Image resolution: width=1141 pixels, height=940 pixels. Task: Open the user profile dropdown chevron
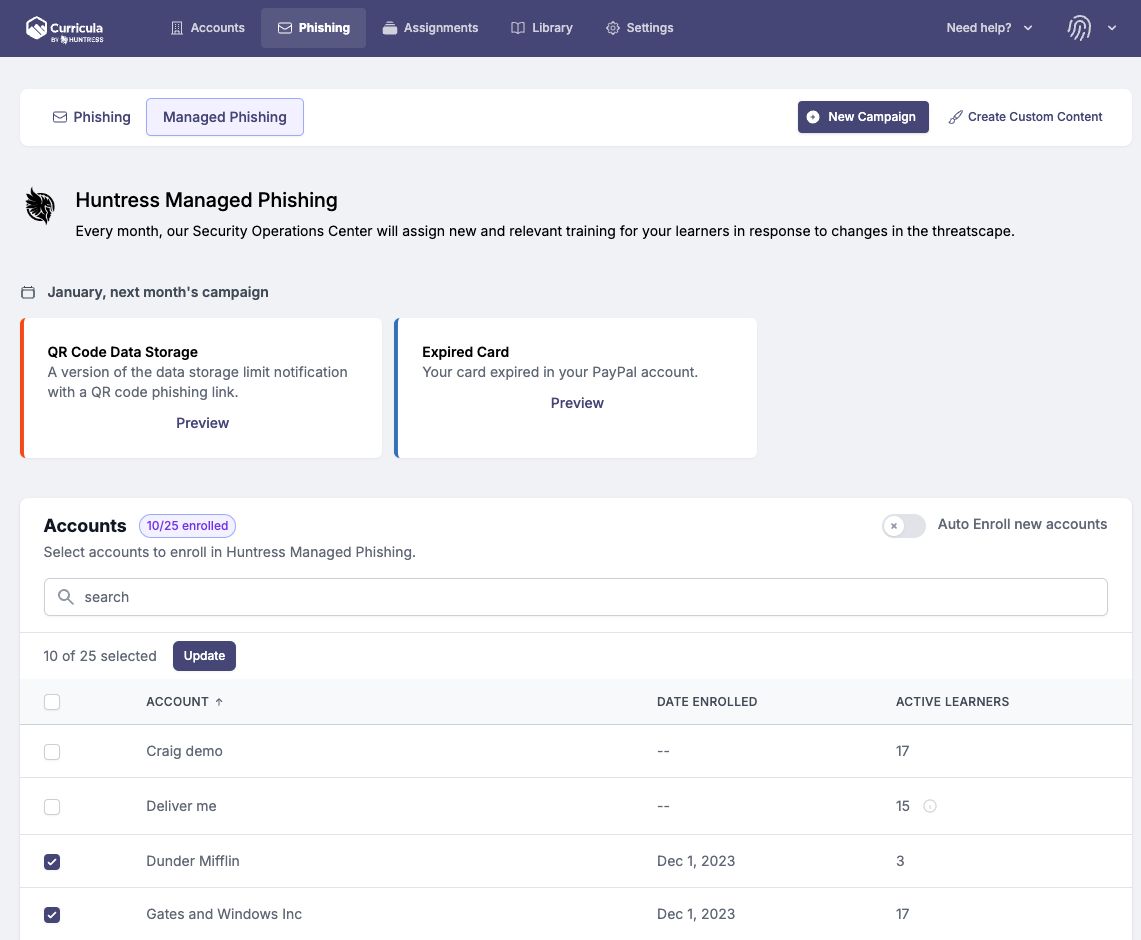coord(1112,28)
